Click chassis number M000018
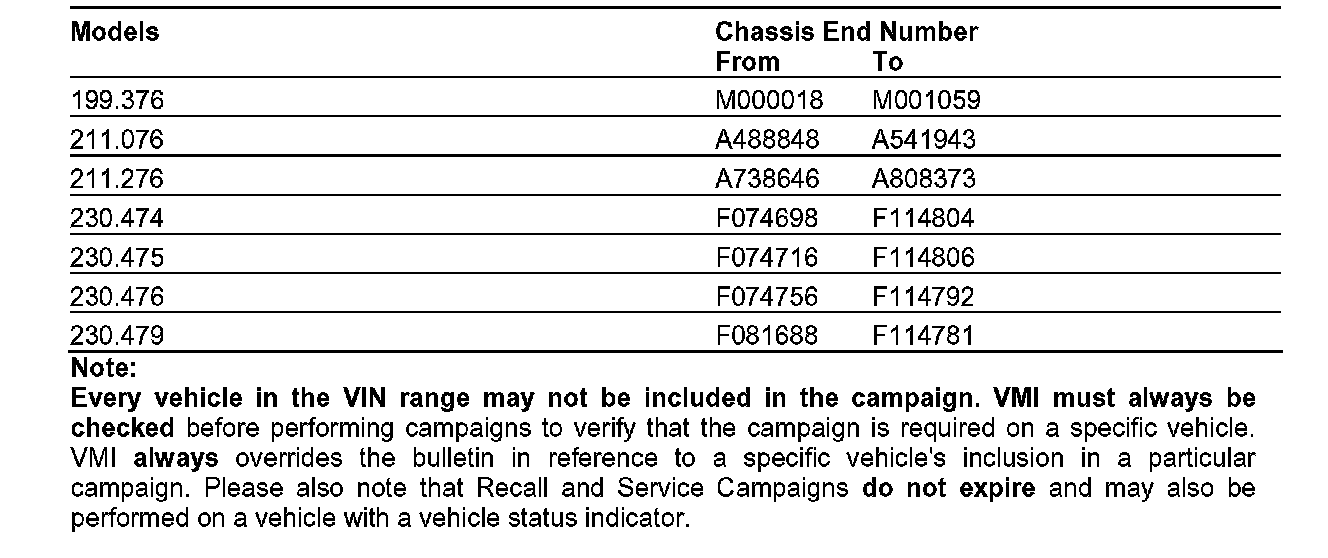This screenshot has height=558, width=1328. point(770,100)
